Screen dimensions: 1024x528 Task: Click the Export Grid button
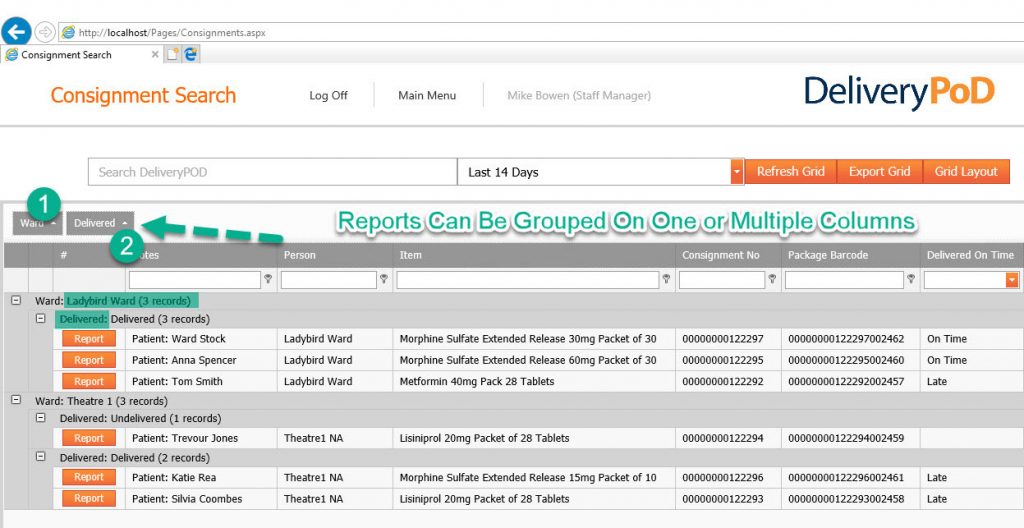[x=880, y=172]
